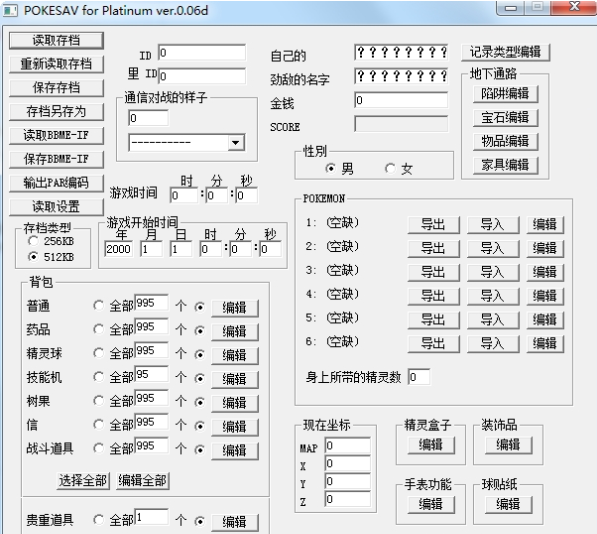Select 全部 radio for 药品 row
Image resolution: width=597 pixels, height=534 pixels.
pos(98,329)
